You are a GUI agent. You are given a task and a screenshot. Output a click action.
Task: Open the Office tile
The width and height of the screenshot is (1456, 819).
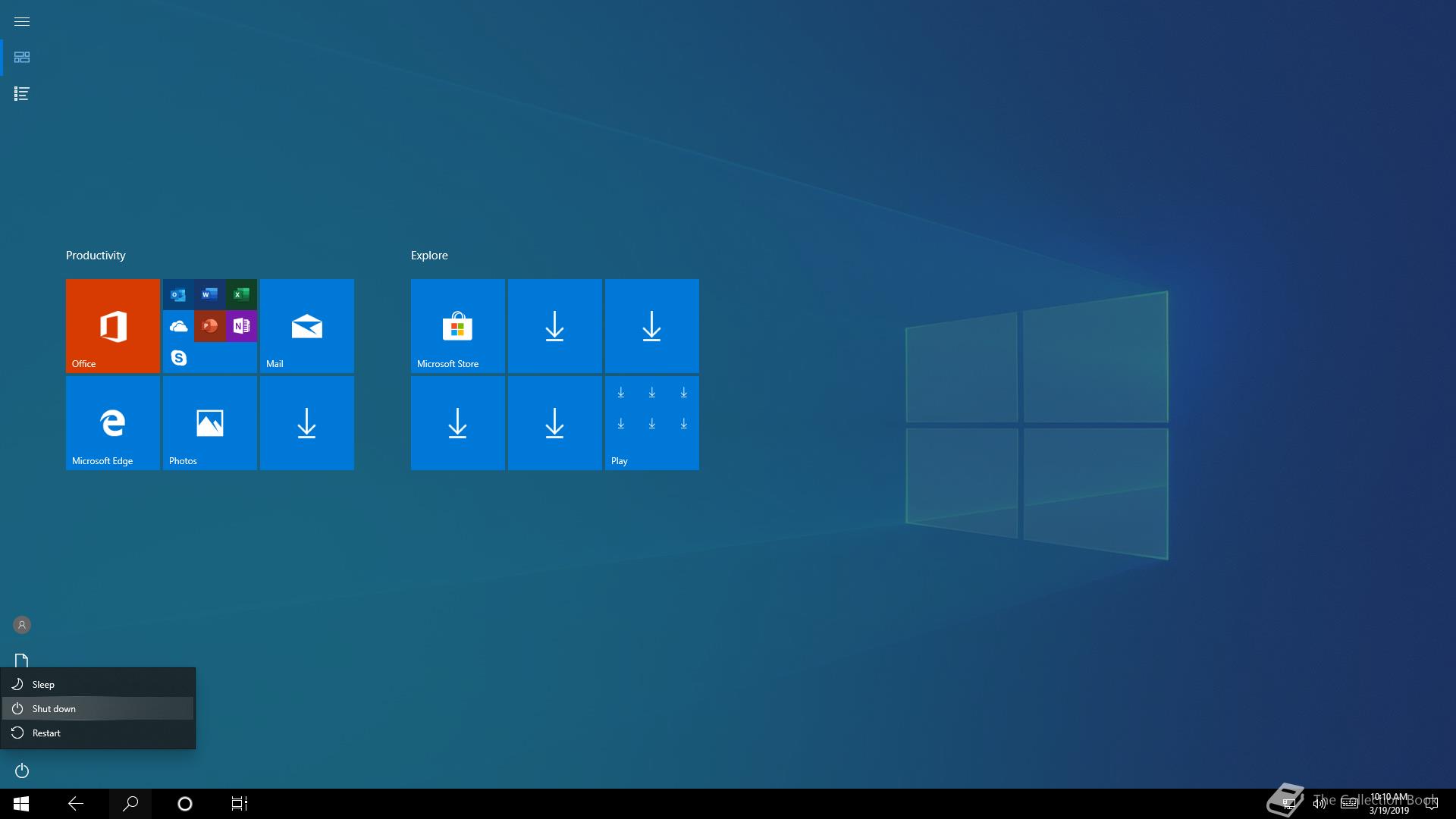pos(112,325)
